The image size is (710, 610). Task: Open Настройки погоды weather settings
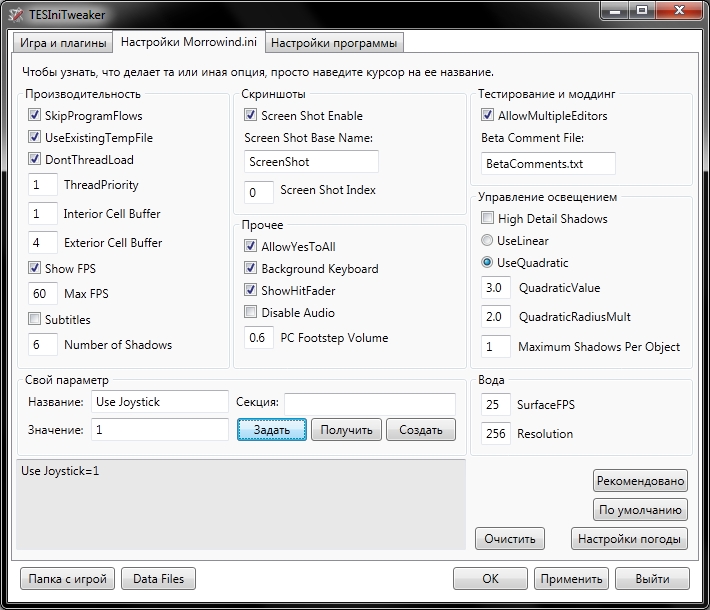pyautogui.click(x=629, y=539)
